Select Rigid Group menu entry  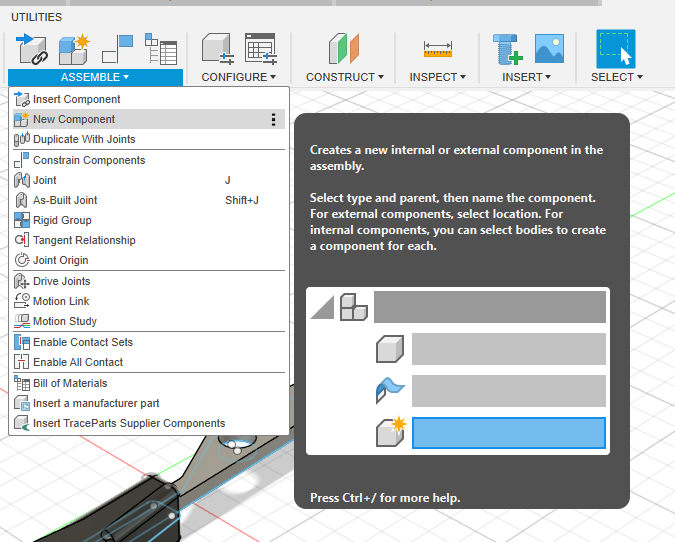pos(62,220)
